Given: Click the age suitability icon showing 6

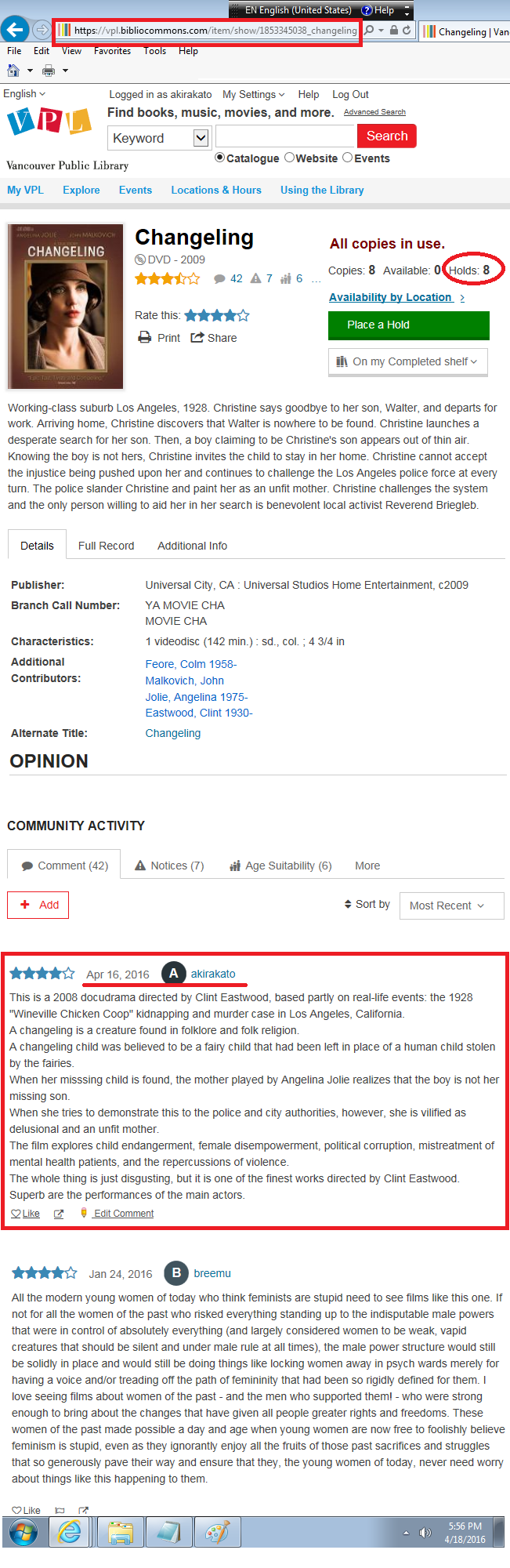Looking at the screenshot, I should 286,278.
